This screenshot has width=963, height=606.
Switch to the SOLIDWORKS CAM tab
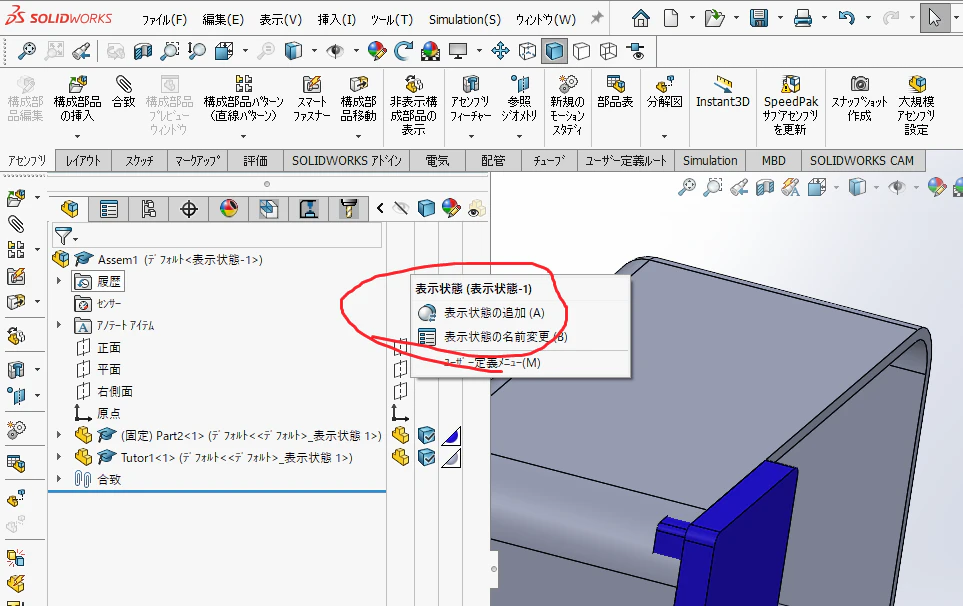(x=862, y=161)
